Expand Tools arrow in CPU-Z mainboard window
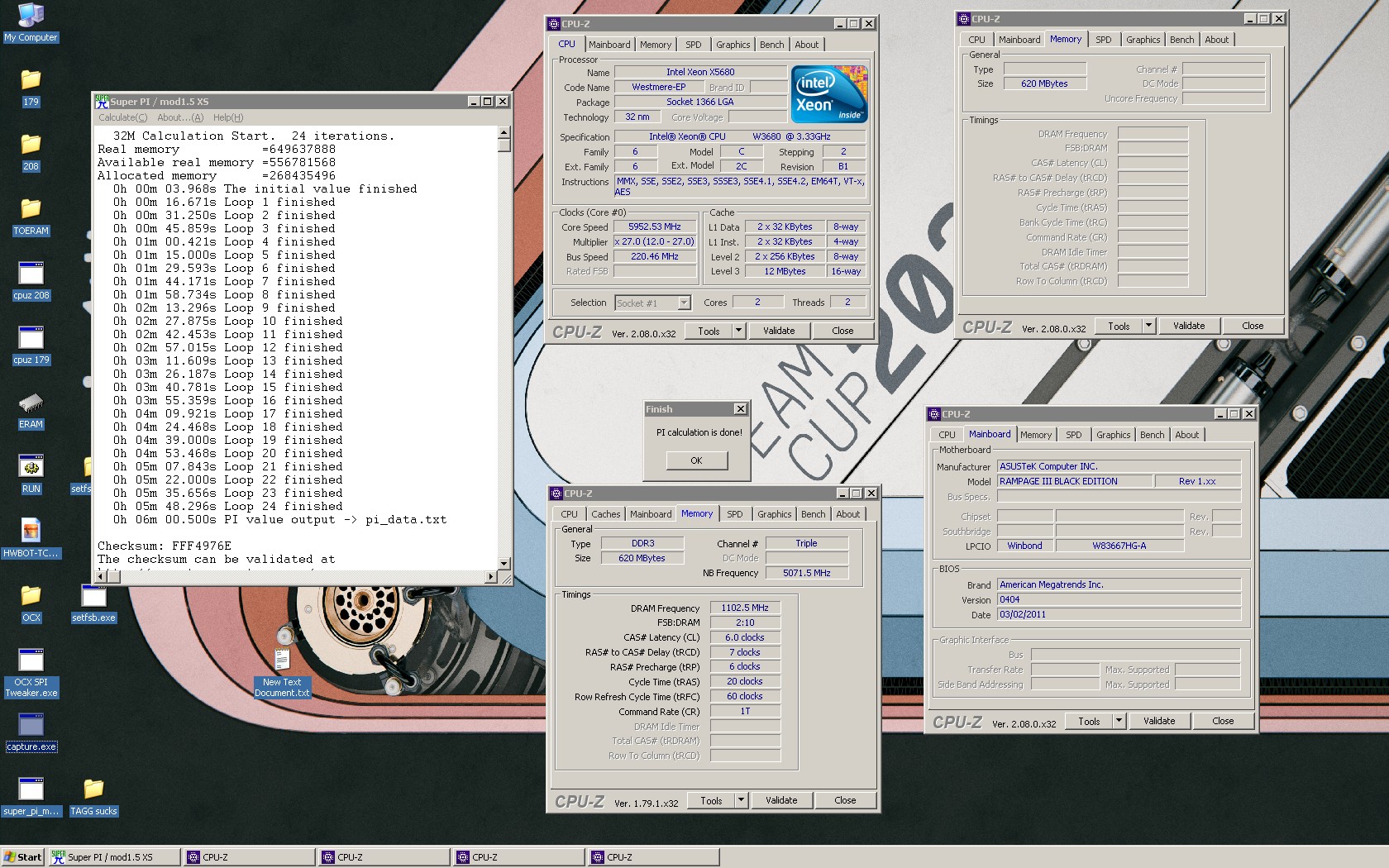Viewport: 1389px width, 868px height. [1119, 721]
